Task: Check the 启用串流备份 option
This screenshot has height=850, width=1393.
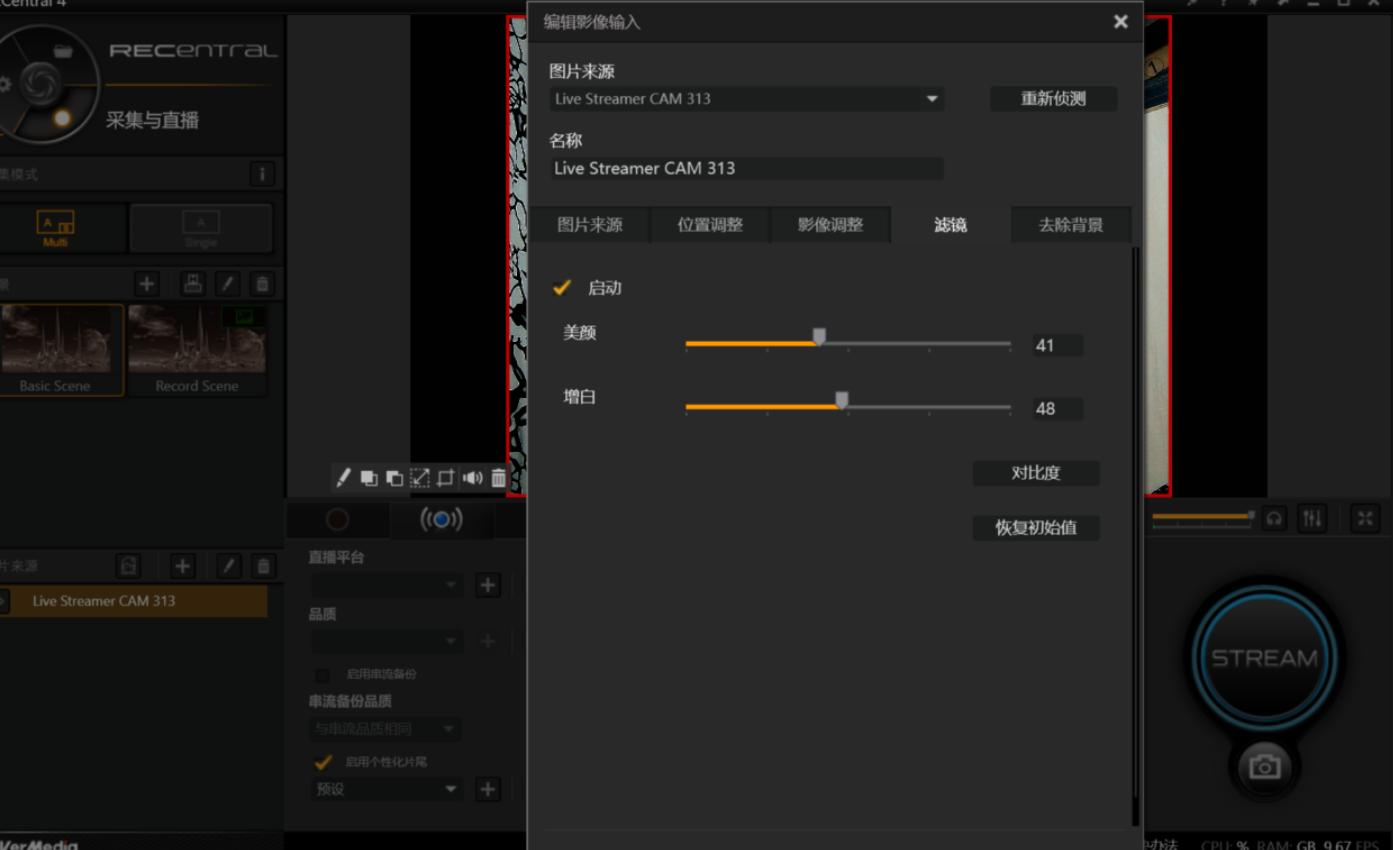Action: tap(322, 675)
